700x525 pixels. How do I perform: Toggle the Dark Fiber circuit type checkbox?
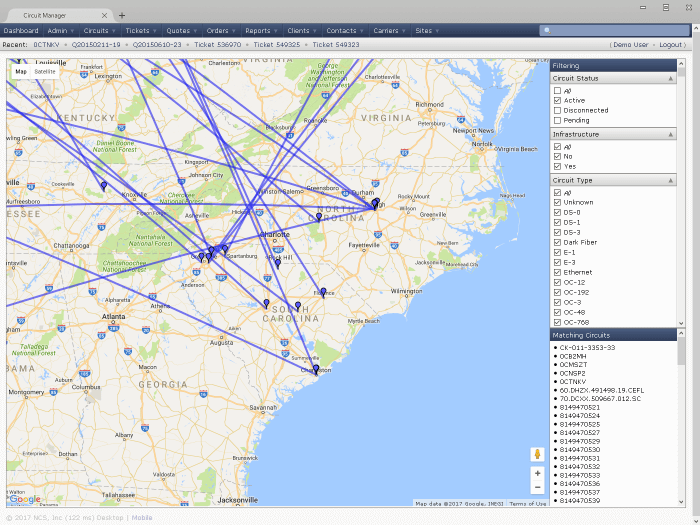tap(557, 242)
